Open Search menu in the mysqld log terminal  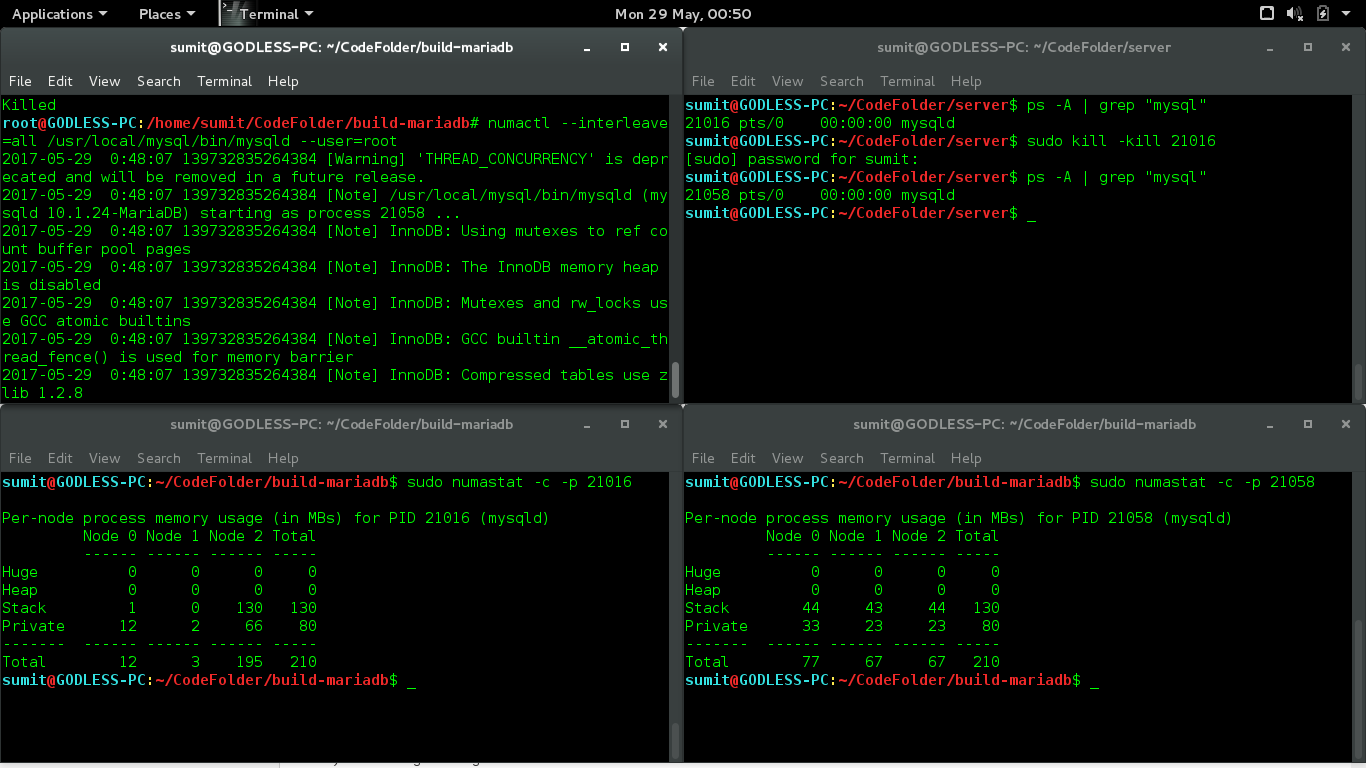pos(158,81)
